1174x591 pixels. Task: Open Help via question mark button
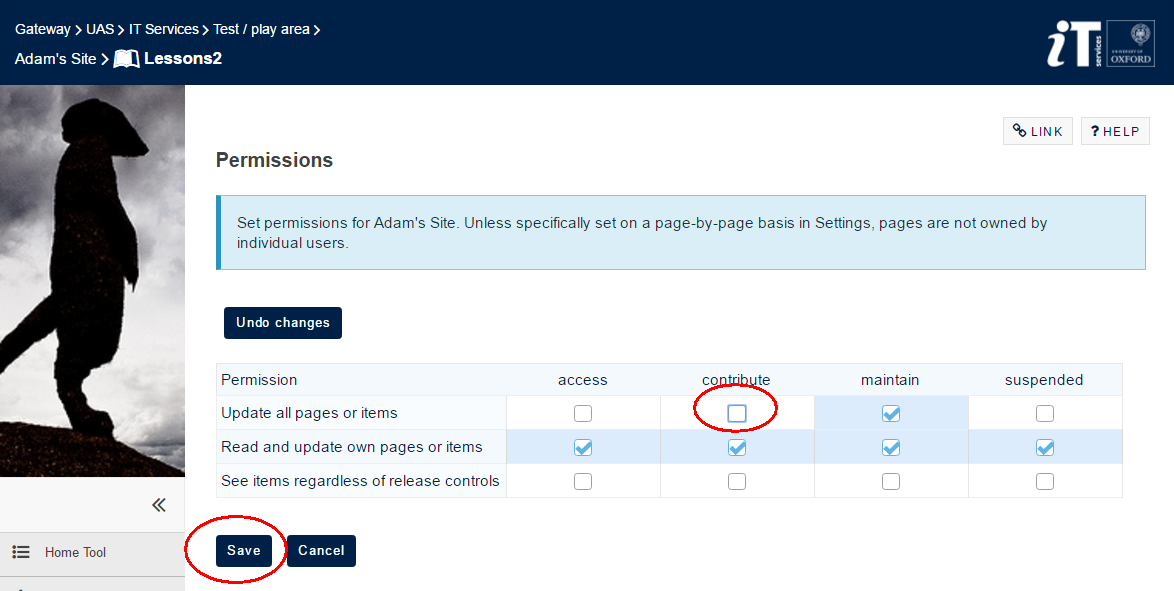click(1115, 131)
